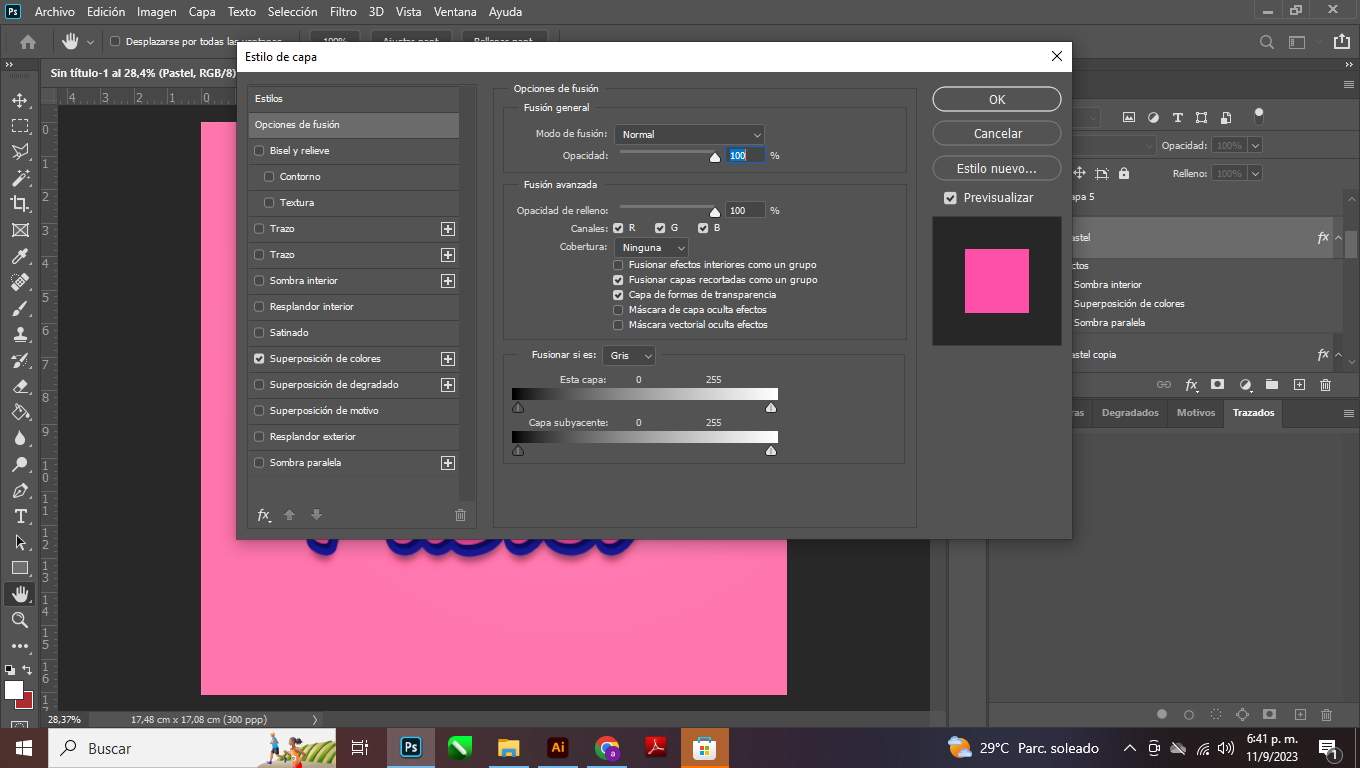Click the add layer mask icon in Layers
This screenshot has height=768, width=1360.
click(x=1217, y=384)
